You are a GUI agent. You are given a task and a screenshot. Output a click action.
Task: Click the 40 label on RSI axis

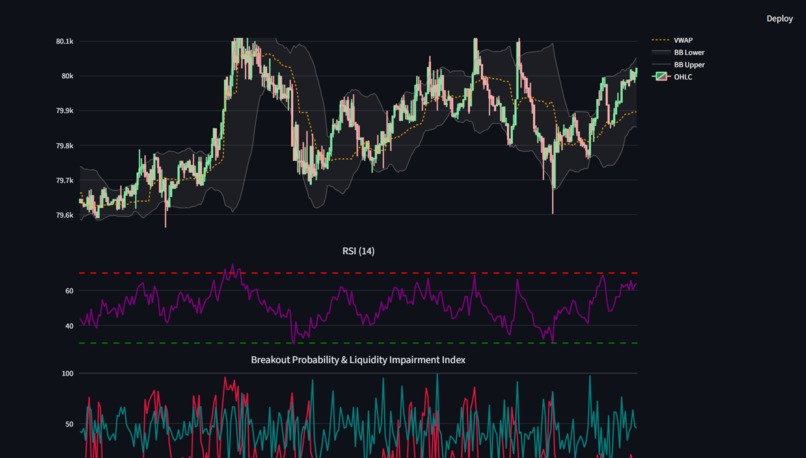69,326
